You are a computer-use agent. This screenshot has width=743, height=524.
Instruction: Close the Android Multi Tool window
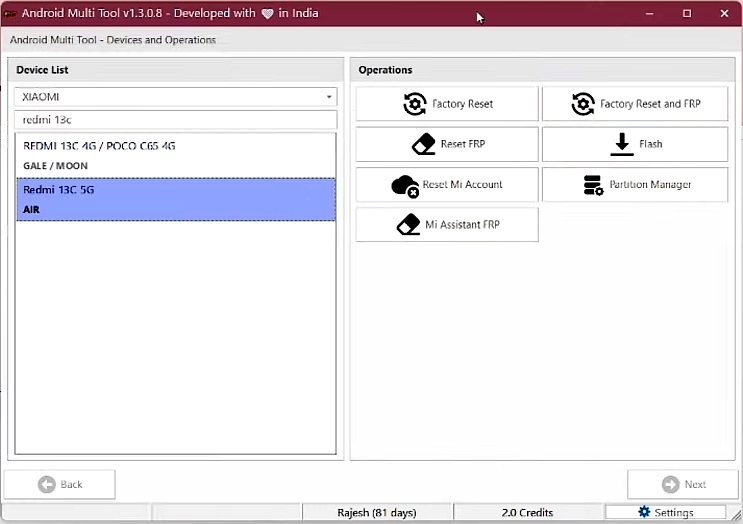724,13
